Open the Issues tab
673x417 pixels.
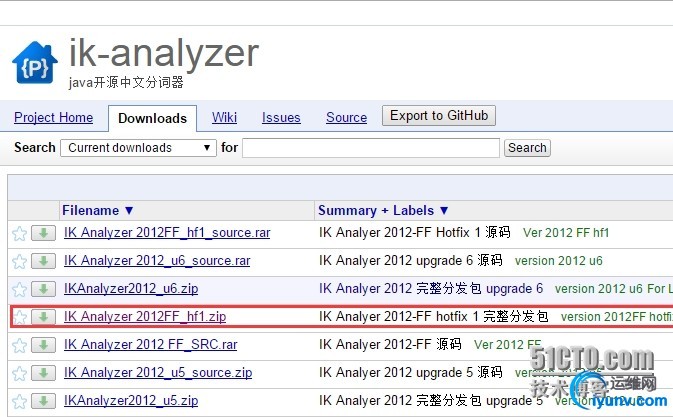(281, 118)
